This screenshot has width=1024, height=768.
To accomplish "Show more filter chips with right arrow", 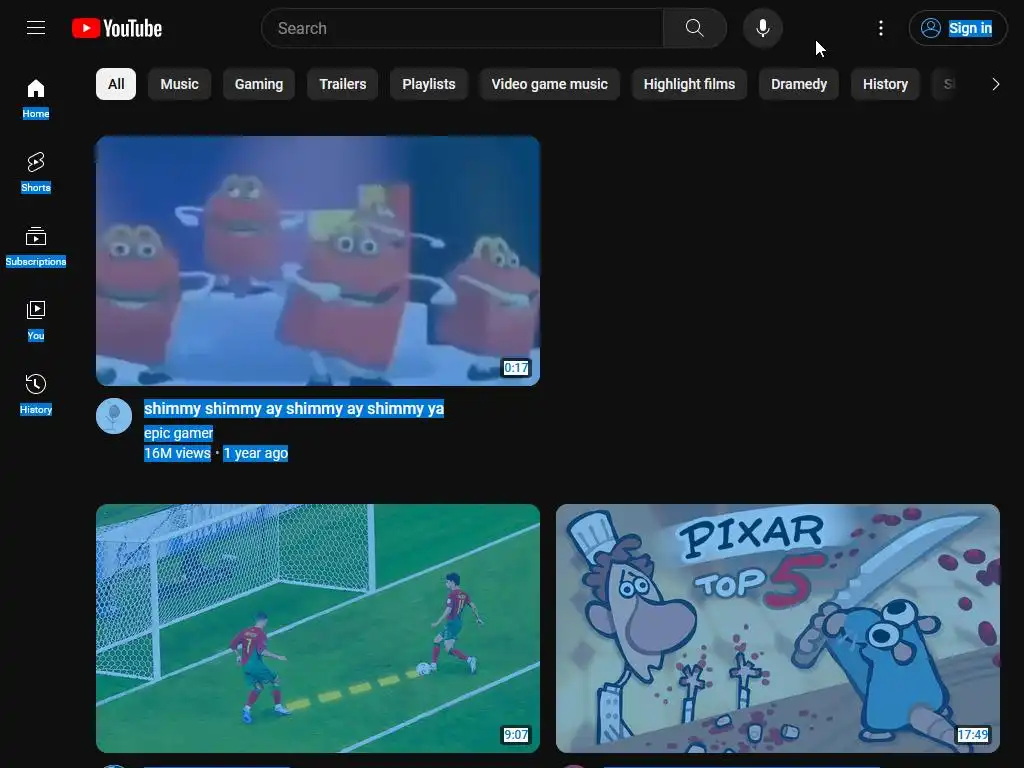I will click(995, 84).
